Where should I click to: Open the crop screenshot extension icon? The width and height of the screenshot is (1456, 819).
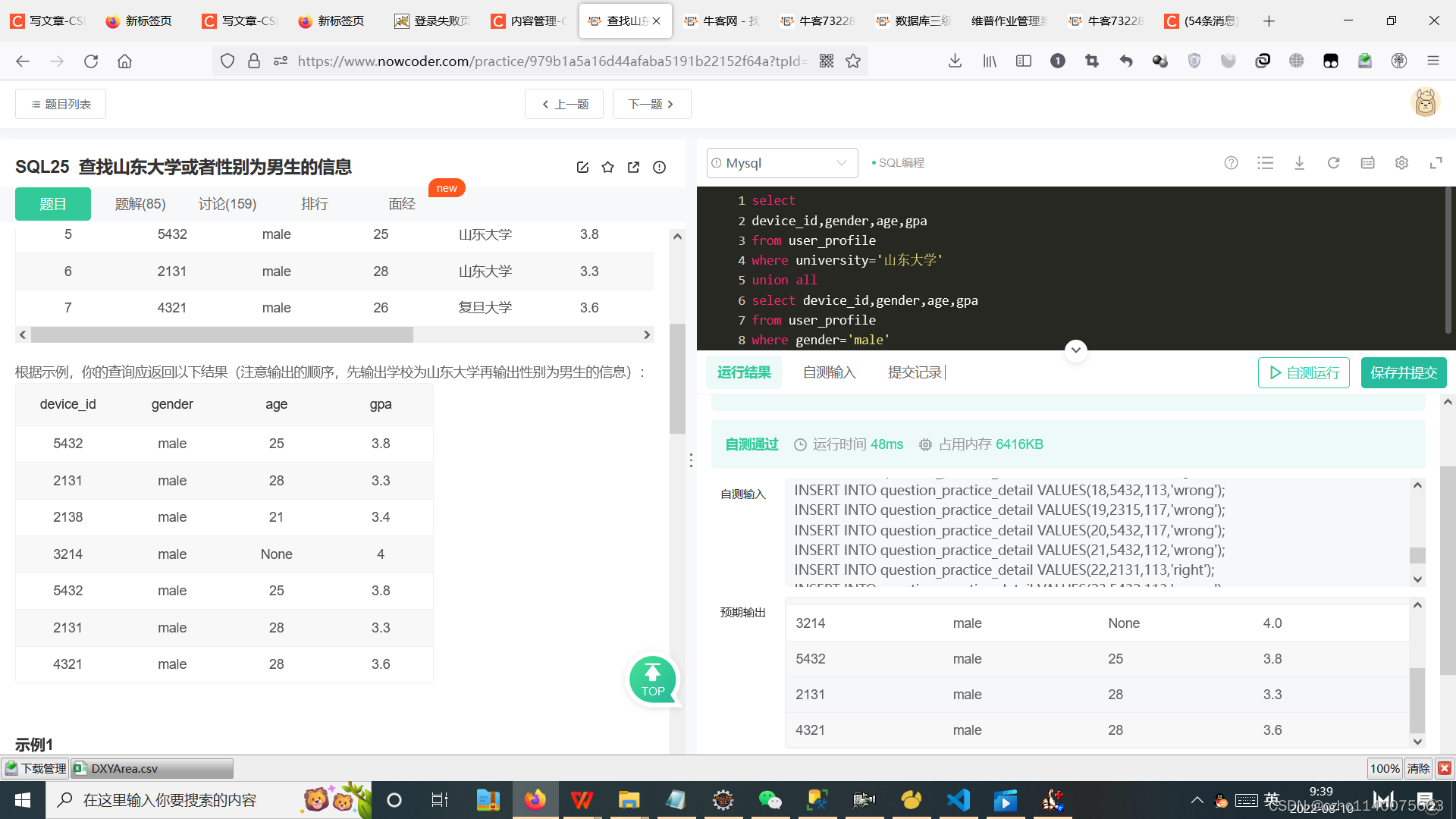click(1092, 61)
